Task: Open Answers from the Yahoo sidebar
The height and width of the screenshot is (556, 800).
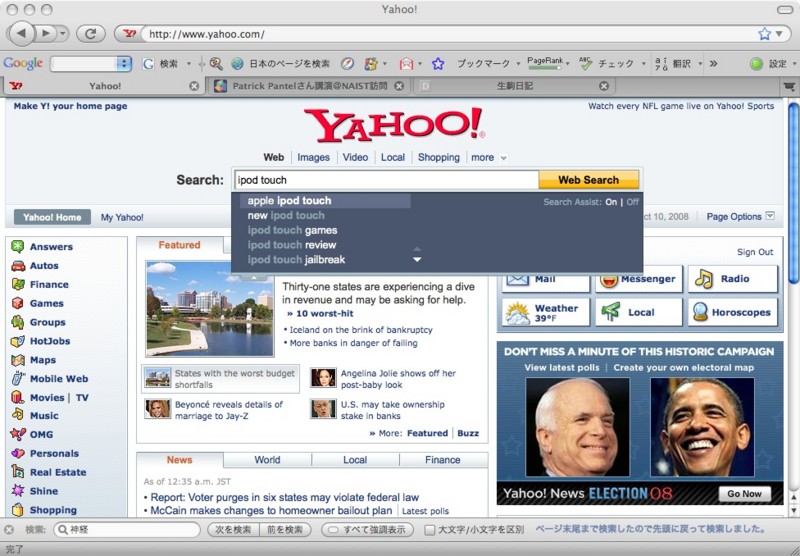Action: coord(51,247)
